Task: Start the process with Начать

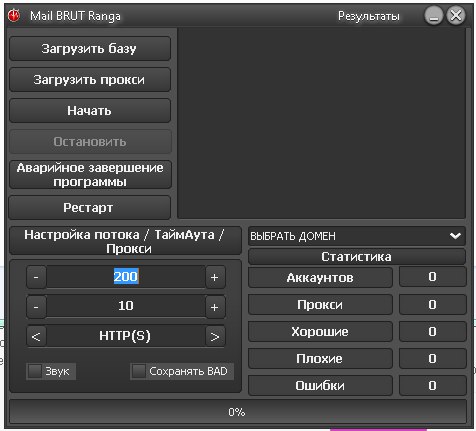Action: (x=90, y=111)
